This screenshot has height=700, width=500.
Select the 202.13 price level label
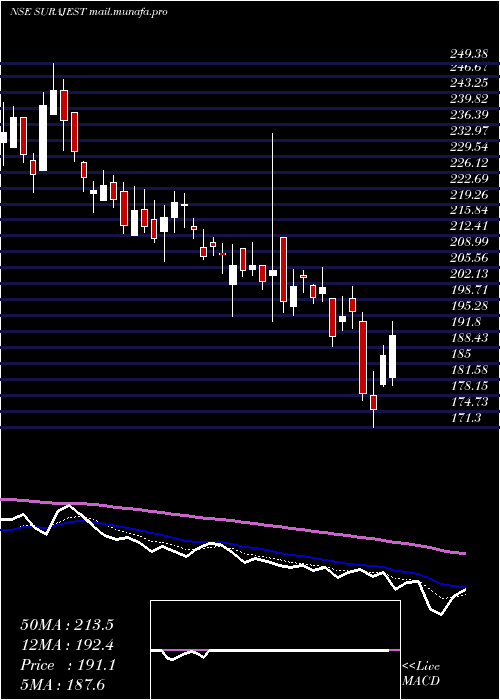coord(469,274)
